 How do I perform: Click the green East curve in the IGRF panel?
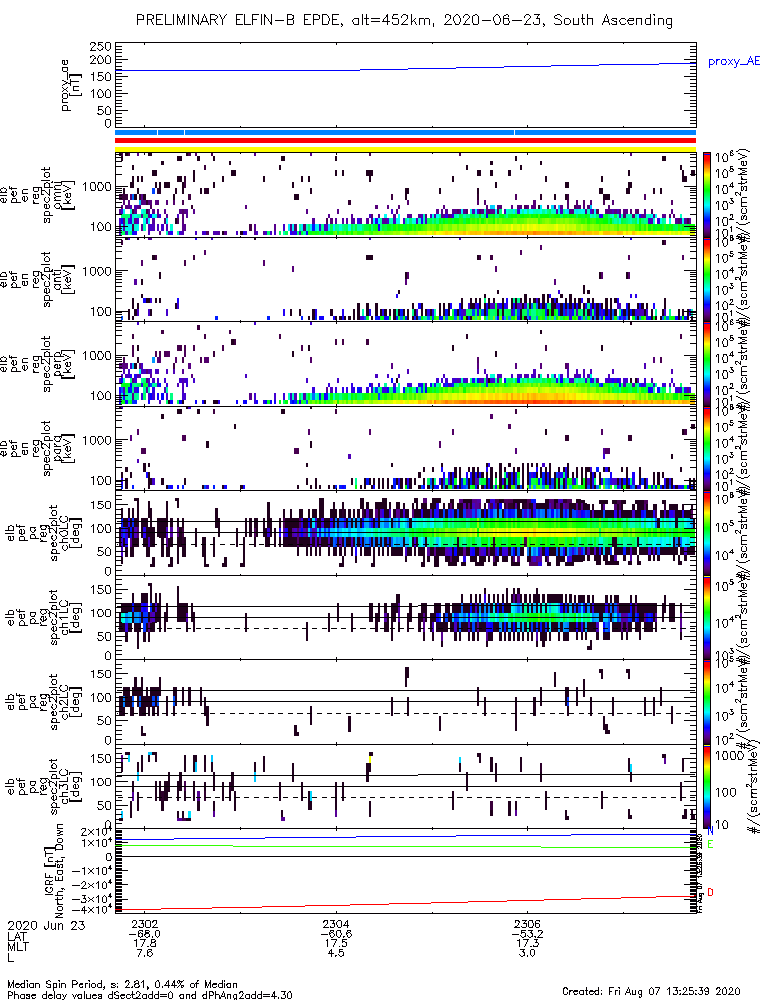click(x=406, y=846)
